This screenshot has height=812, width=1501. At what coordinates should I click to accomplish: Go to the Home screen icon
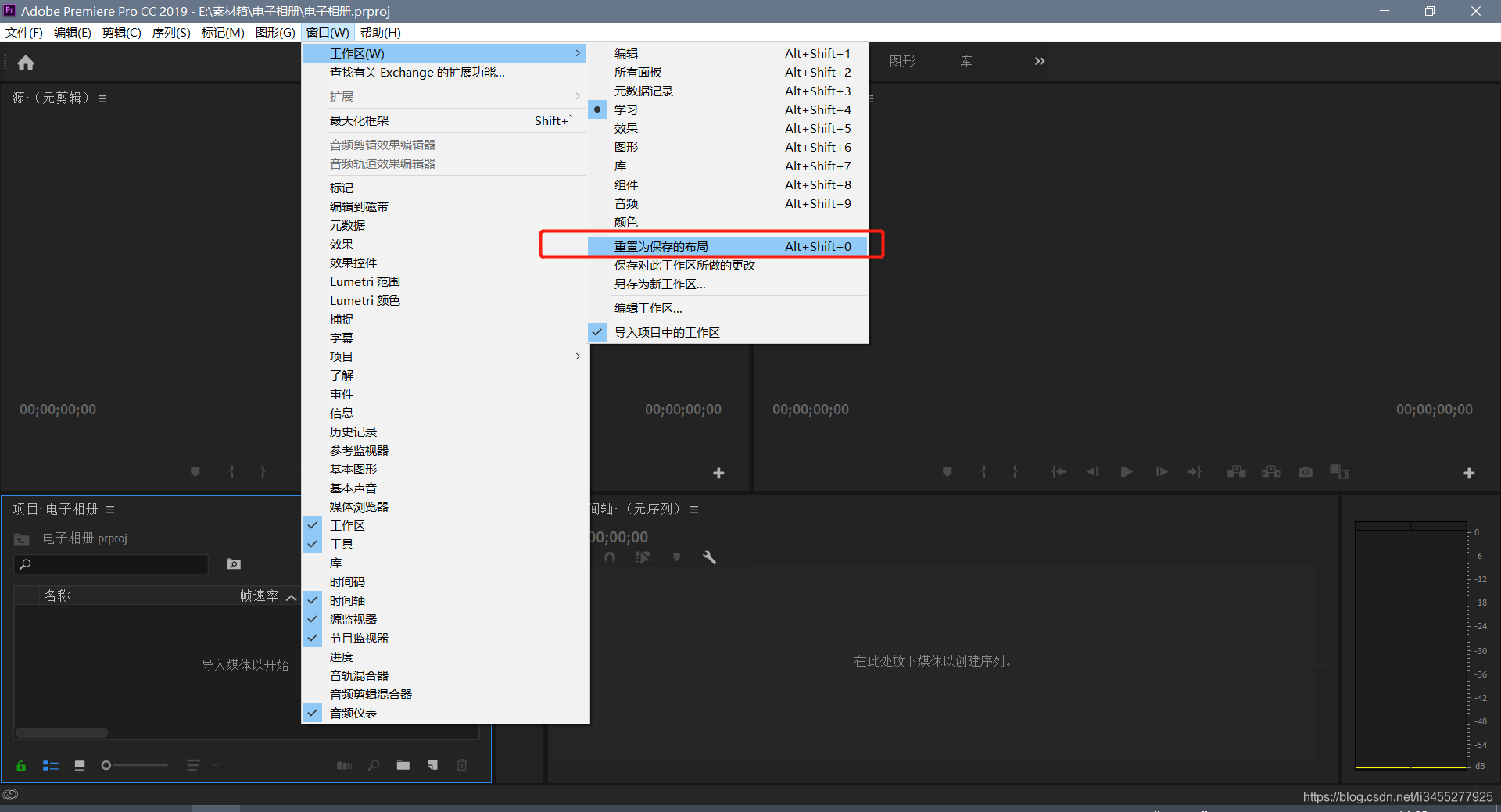26,63
